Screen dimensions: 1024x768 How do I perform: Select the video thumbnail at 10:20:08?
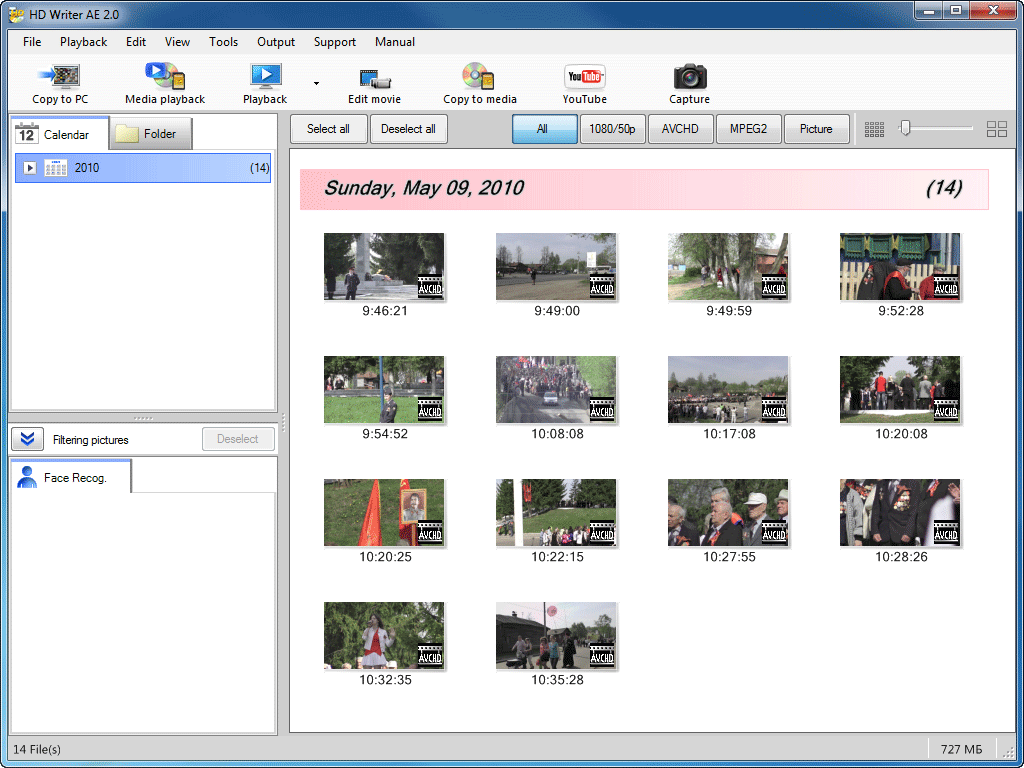pyautogui.click(x=900, y=389)
